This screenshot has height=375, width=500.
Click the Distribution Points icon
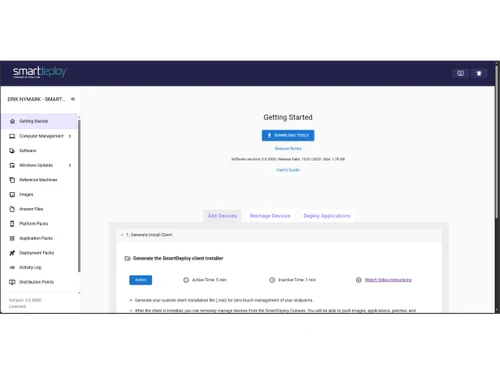click(x=12, y=282)
